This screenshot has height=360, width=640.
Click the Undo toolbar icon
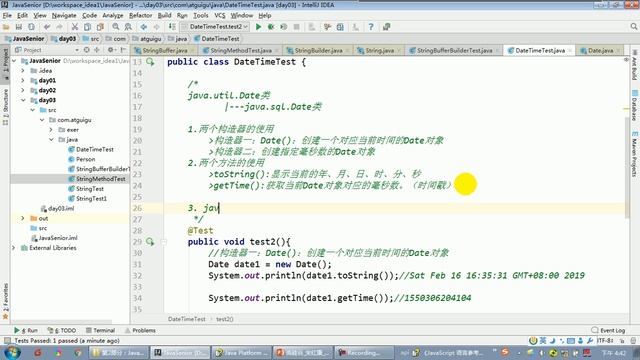pos(47,27)
